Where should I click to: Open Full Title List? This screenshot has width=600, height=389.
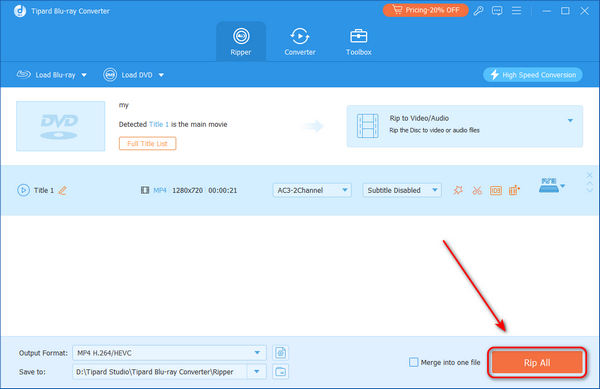pos(147,144)
